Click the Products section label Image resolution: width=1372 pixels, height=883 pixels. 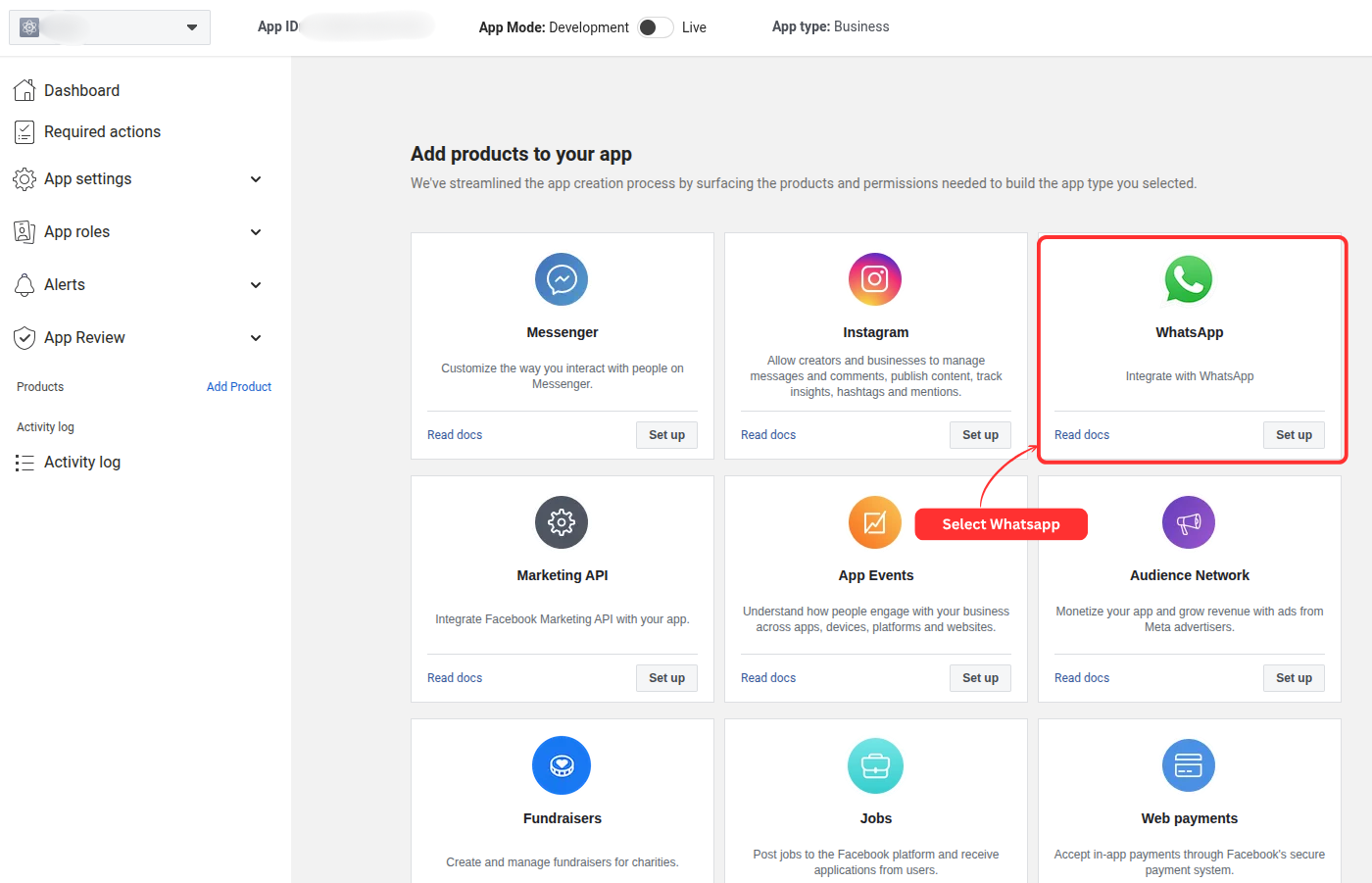point(40,387)
